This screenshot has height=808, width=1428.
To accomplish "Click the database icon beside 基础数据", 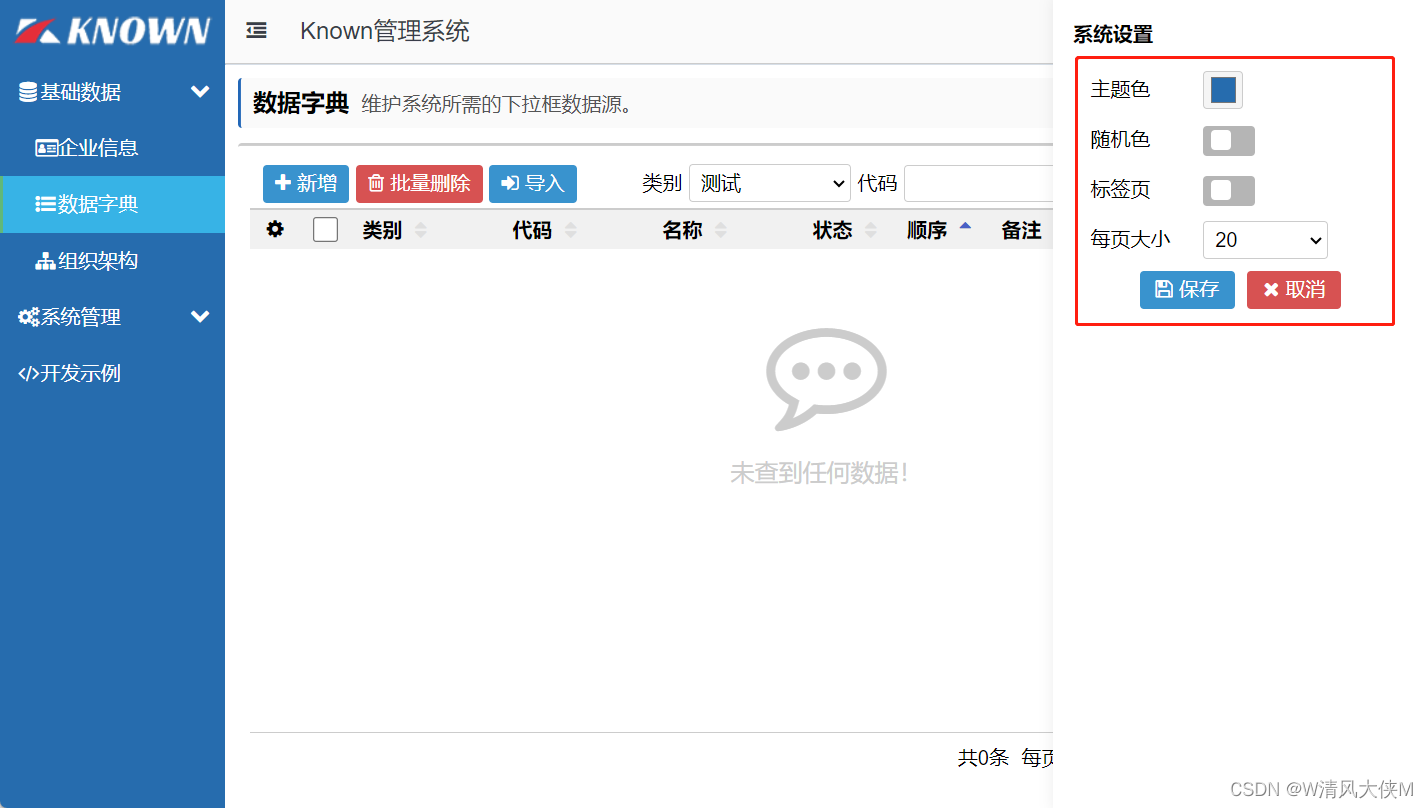I will [28, 92].
